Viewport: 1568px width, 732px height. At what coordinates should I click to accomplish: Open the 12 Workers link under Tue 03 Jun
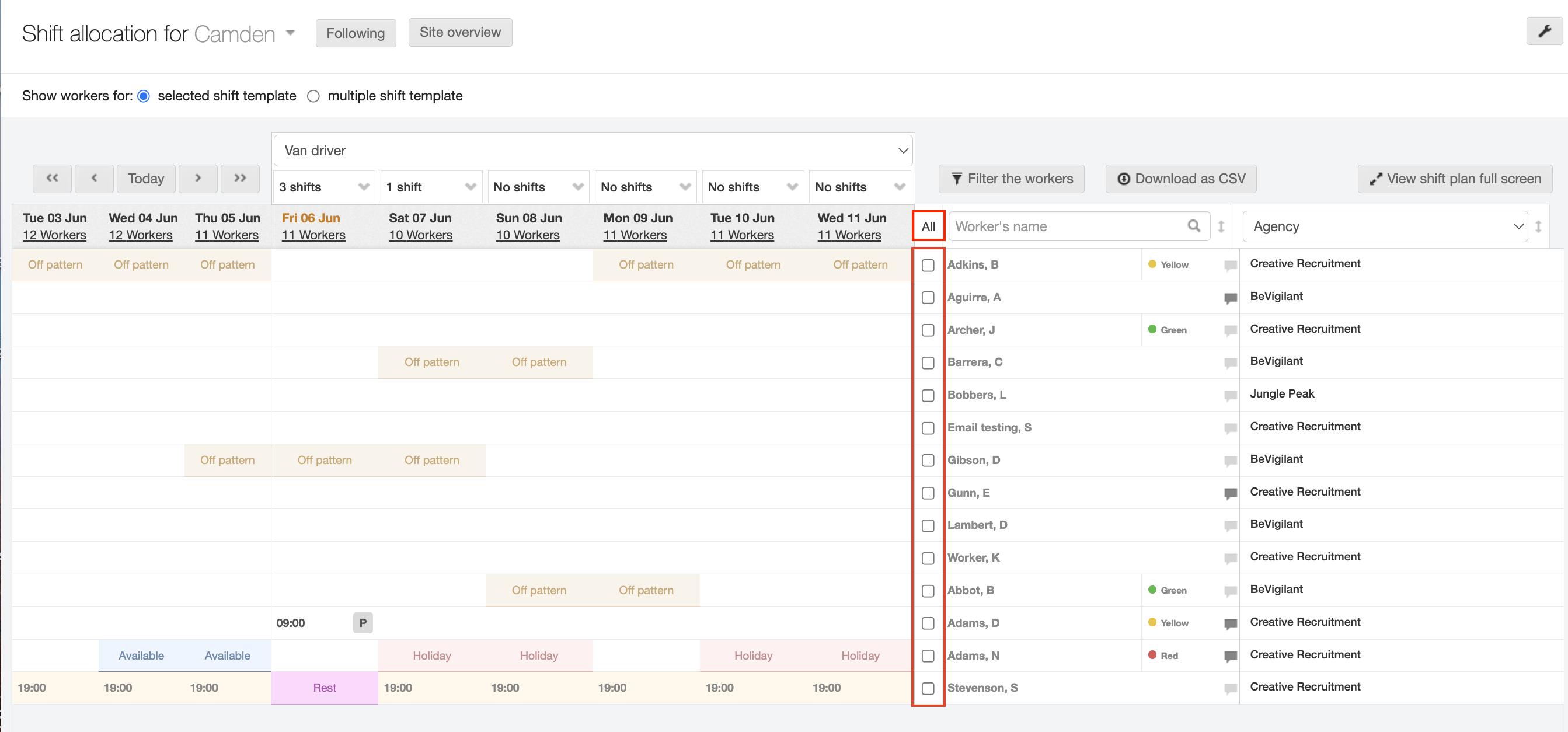54,235
